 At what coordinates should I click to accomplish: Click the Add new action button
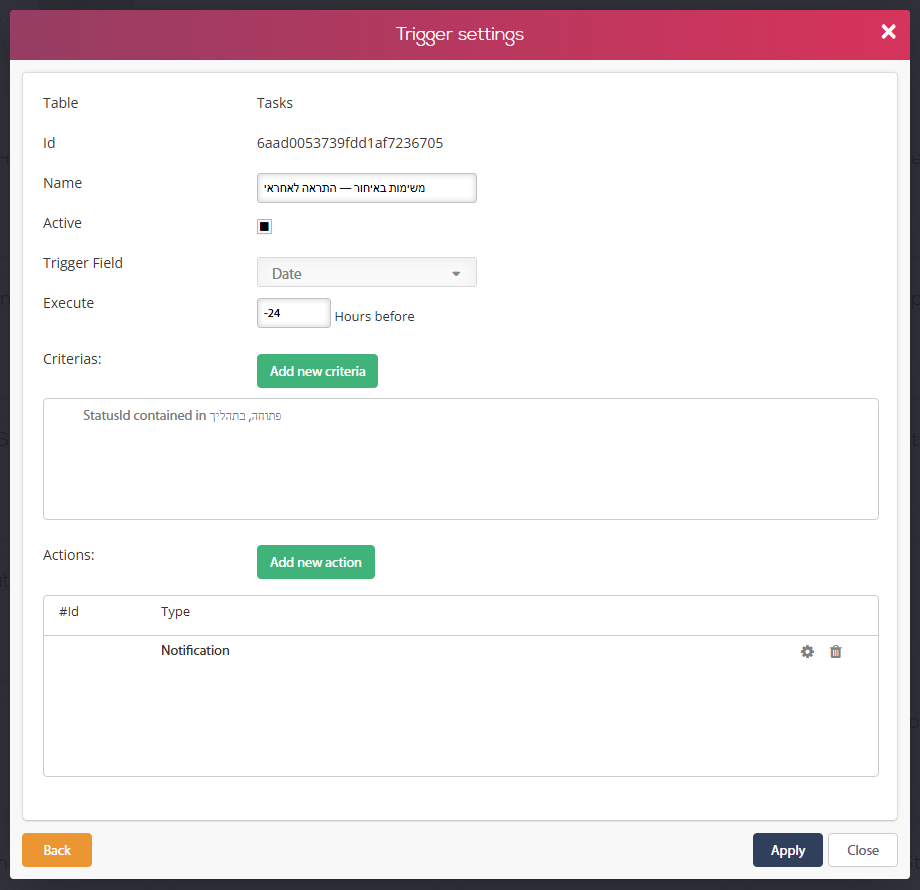(x=316, y=562)
